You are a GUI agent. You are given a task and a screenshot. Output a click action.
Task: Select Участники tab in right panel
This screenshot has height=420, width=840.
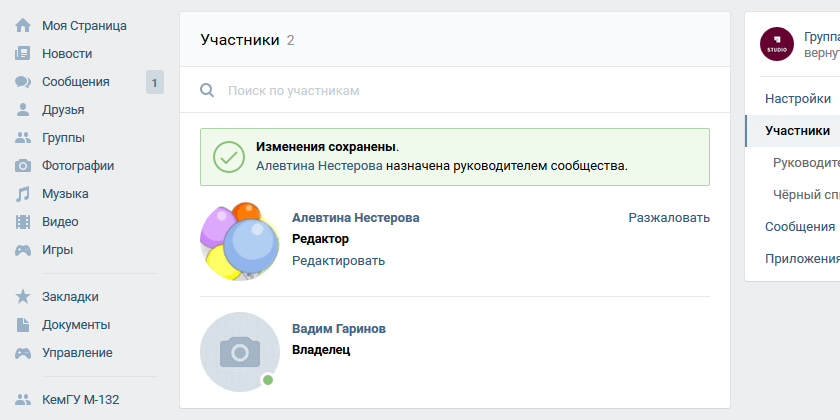click(x=793, y=131)
